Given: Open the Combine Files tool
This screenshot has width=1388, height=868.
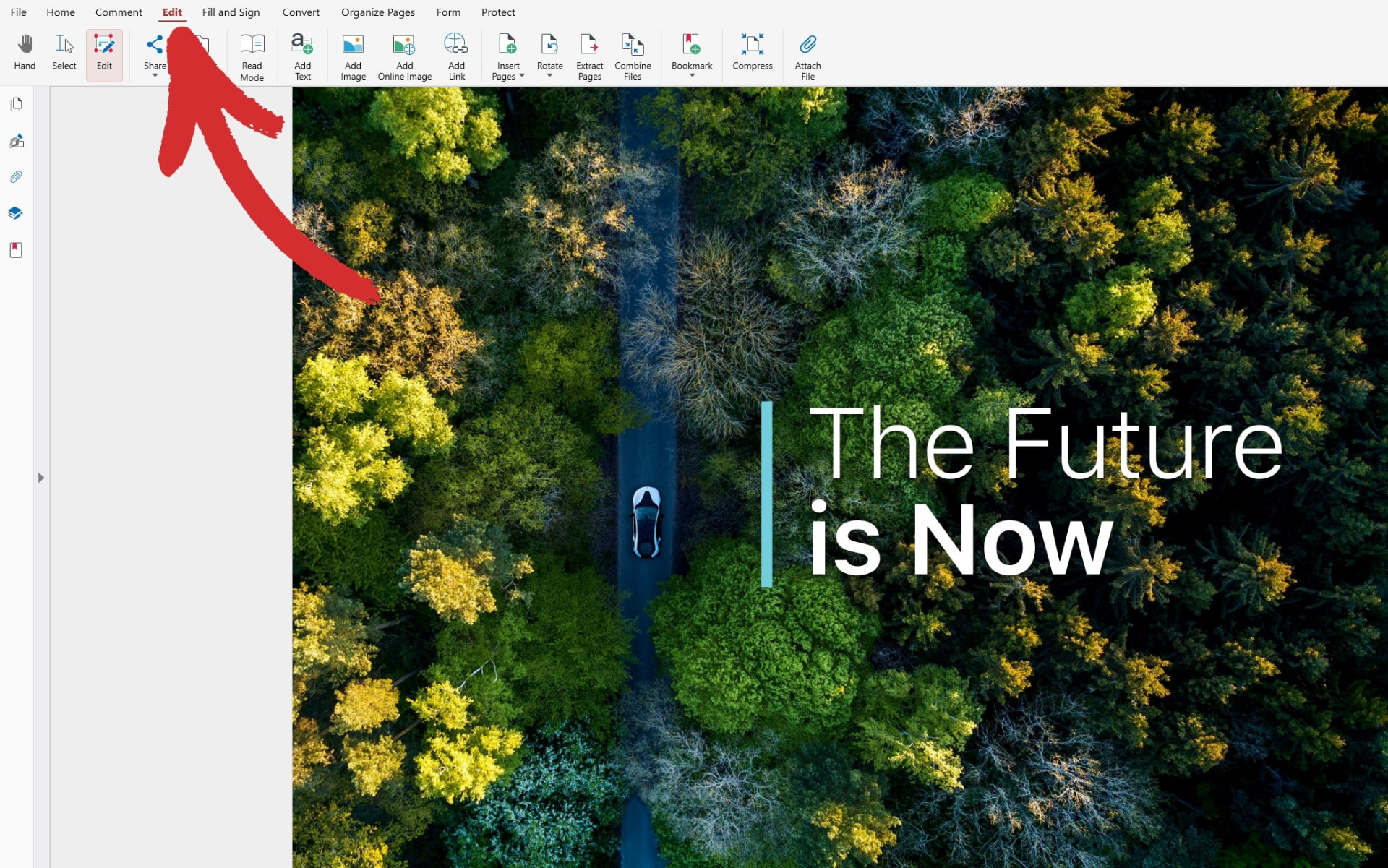Looking at the screenshot, I should (633, 54).
